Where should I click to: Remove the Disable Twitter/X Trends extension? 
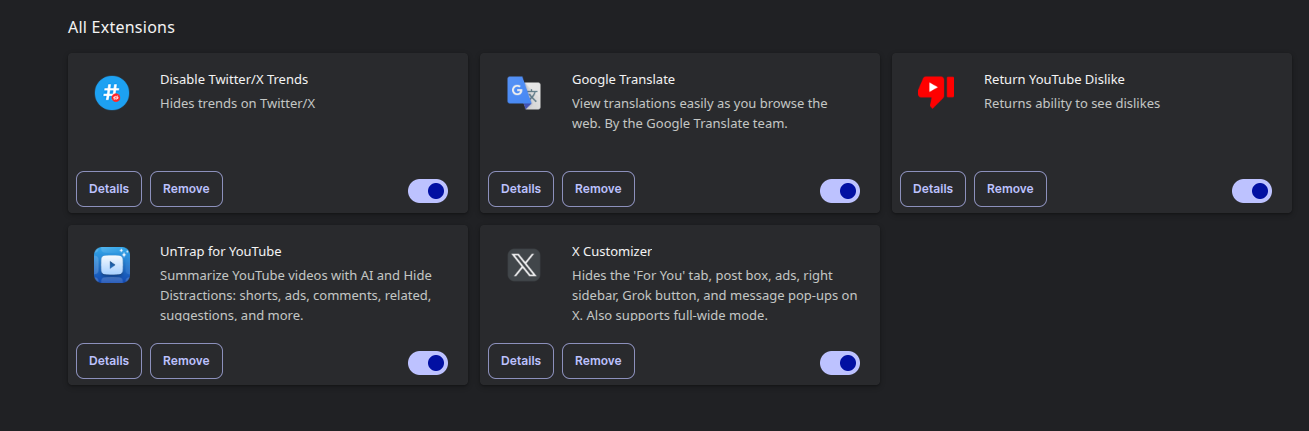tap(186, 189)
